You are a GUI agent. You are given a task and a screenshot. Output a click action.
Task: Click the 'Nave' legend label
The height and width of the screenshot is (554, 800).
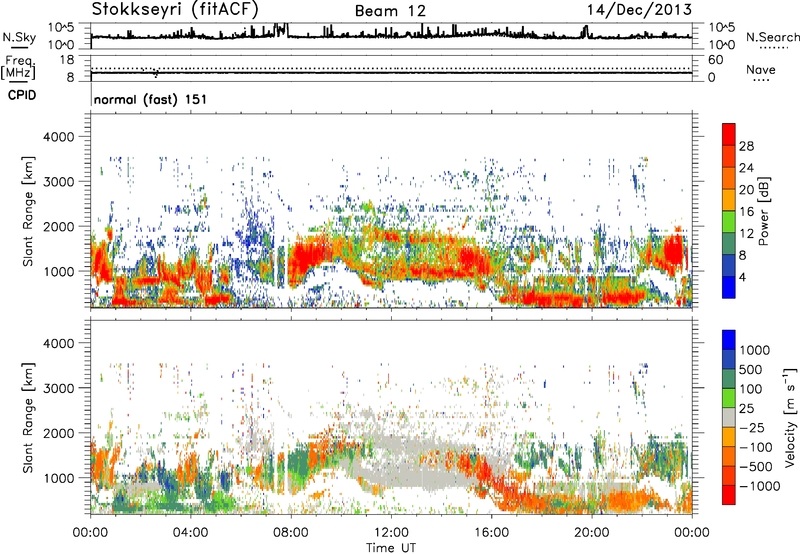pos(761,69)
